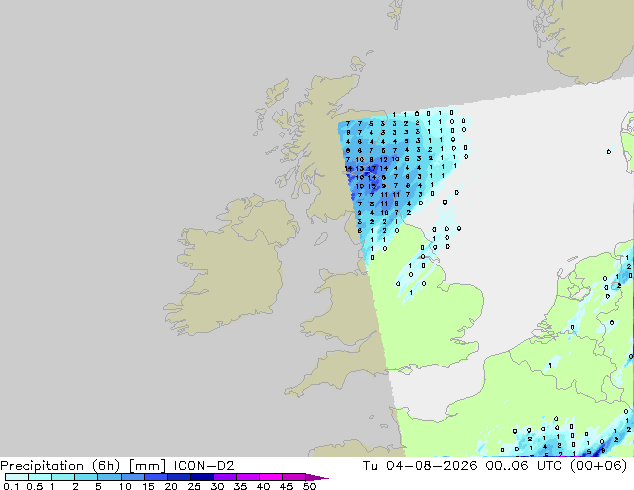The image size is (634, 490).
Task: Click the '13' precipitation value on map
Action: point(359,169)
